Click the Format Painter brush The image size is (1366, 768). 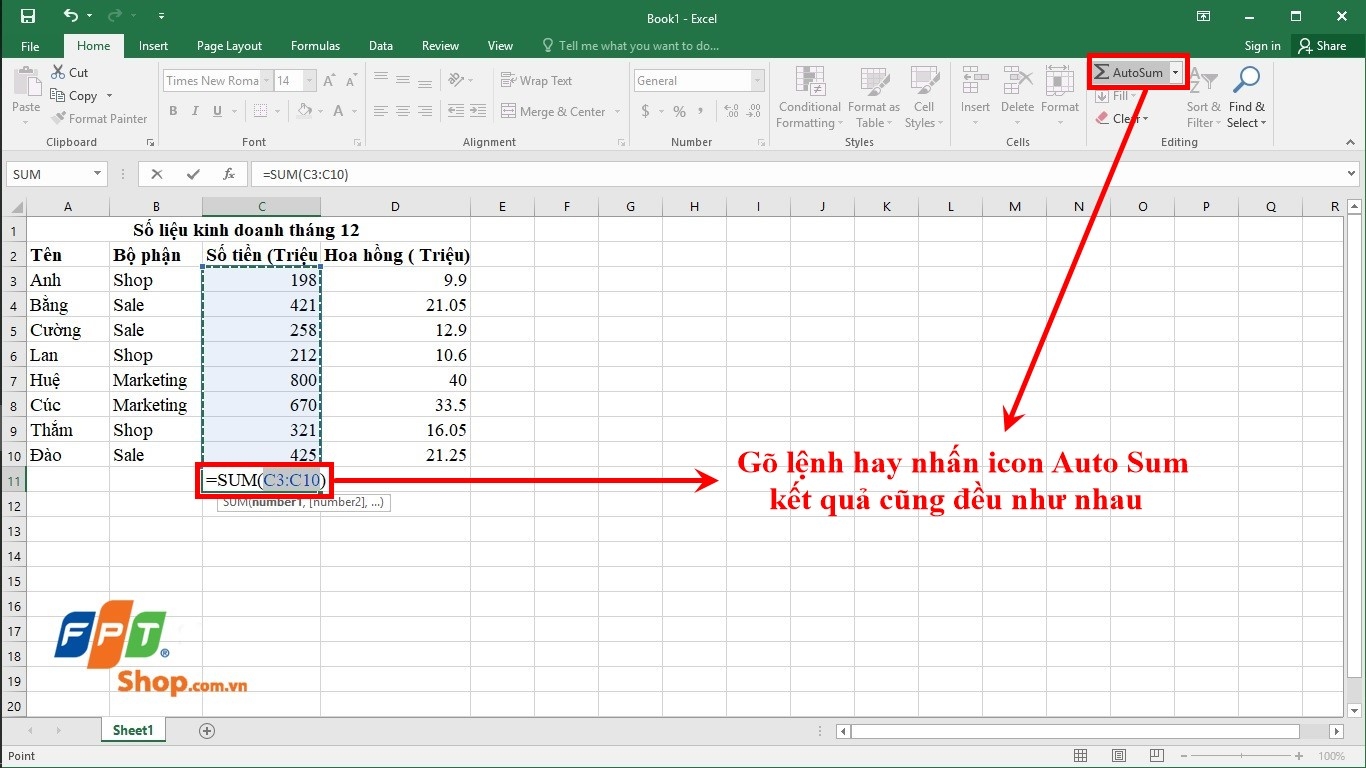[99, 118]
